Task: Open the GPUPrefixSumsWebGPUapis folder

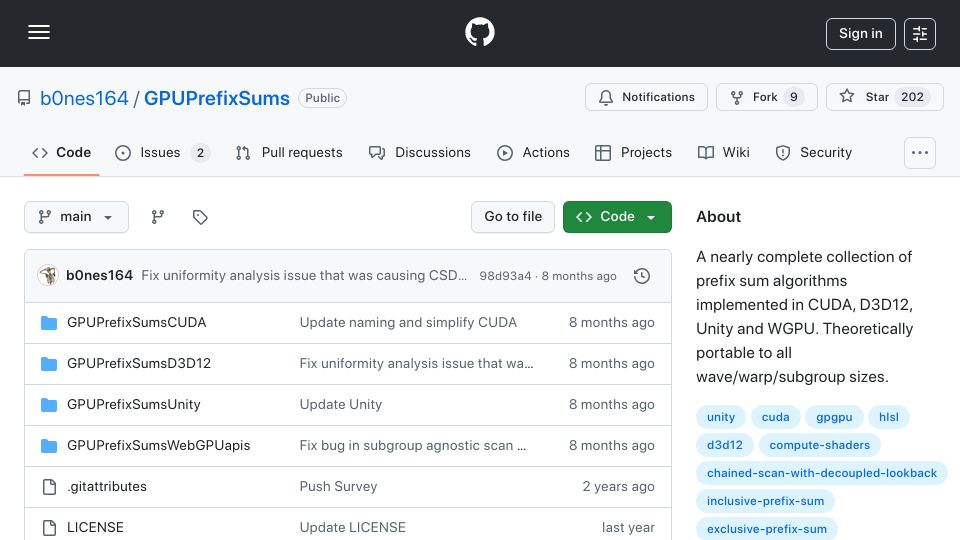Action: click(x=159, y=446)
